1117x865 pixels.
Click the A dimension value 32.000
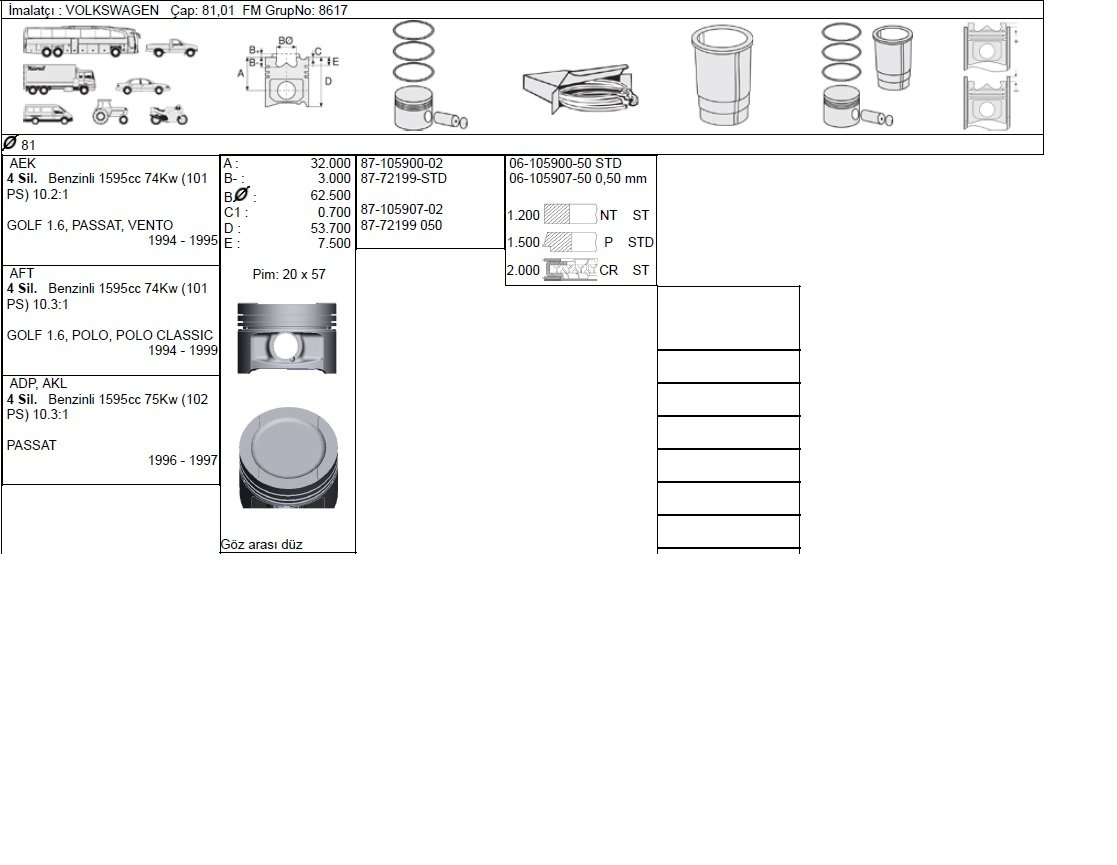coord(331,163)
